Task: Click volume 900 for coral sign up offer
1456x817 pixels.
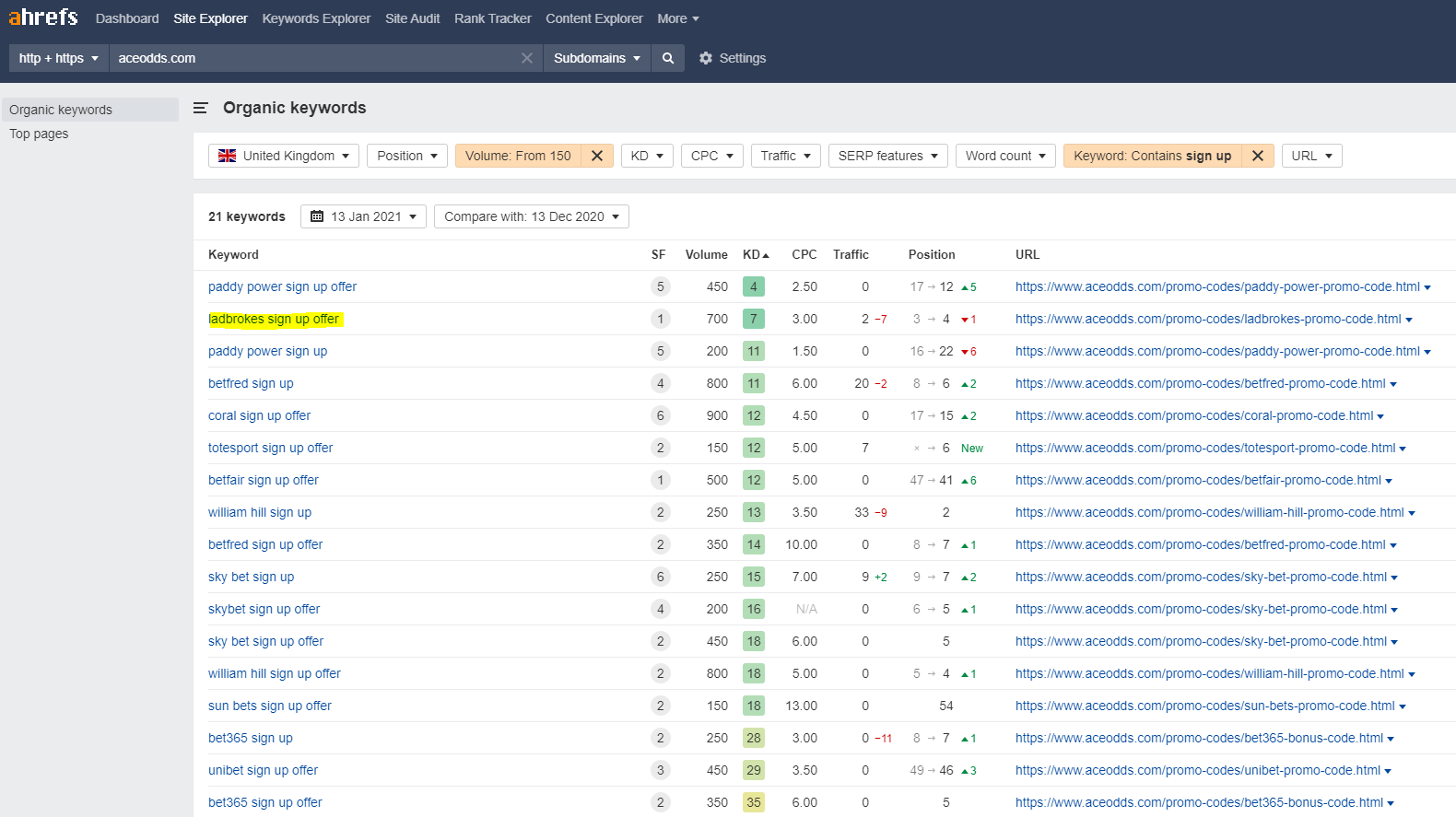Action: [x=717, y=415]
